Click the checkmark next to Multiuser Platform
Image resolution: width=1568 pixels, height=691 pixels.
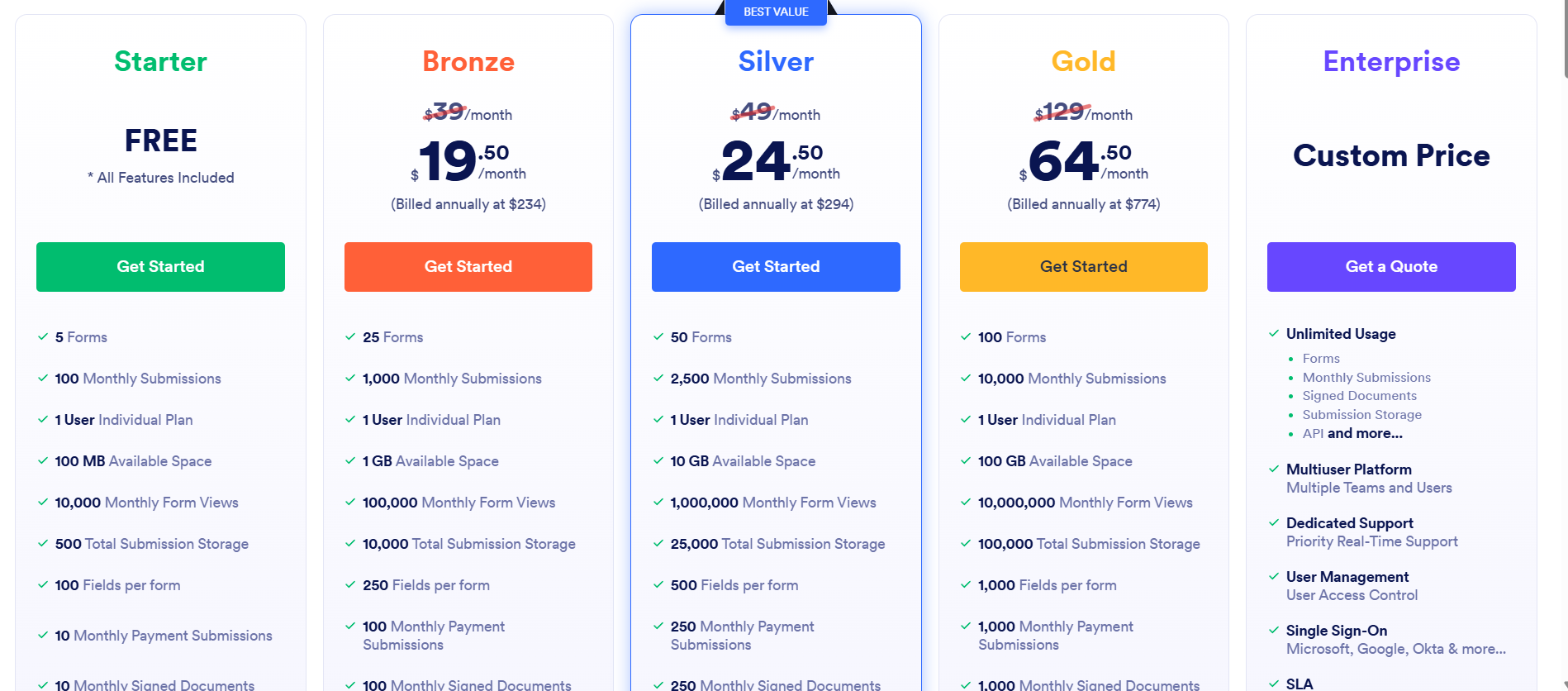(1273, 469)
